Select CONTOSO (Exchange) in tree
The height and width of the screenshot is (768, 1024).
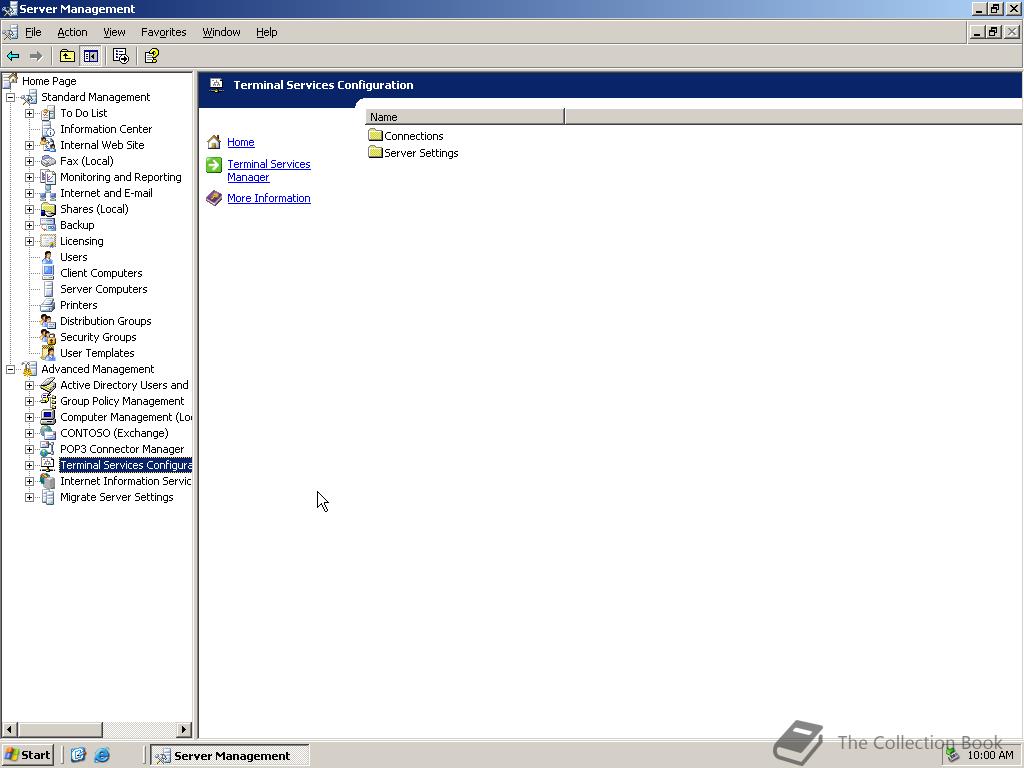coord(114,433)
